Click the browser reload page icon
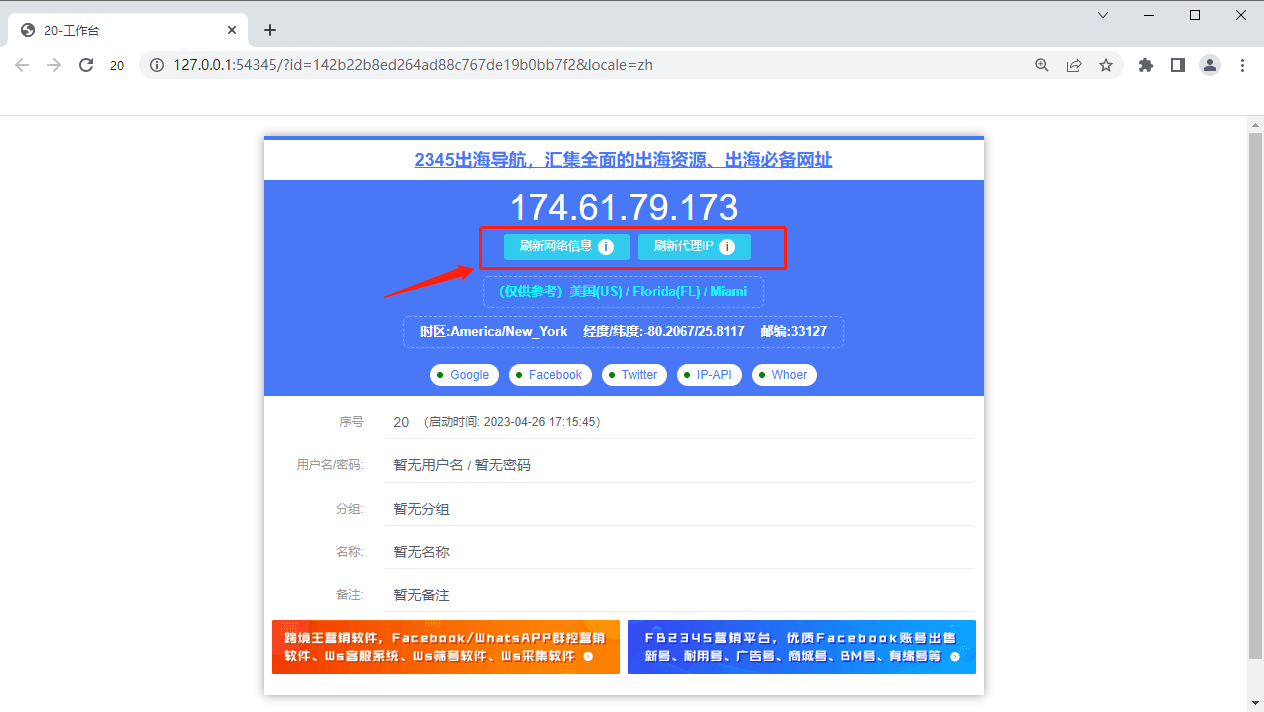Image resolution: width=1264 pixels, height=712 pixels. (x=86, y=65)
